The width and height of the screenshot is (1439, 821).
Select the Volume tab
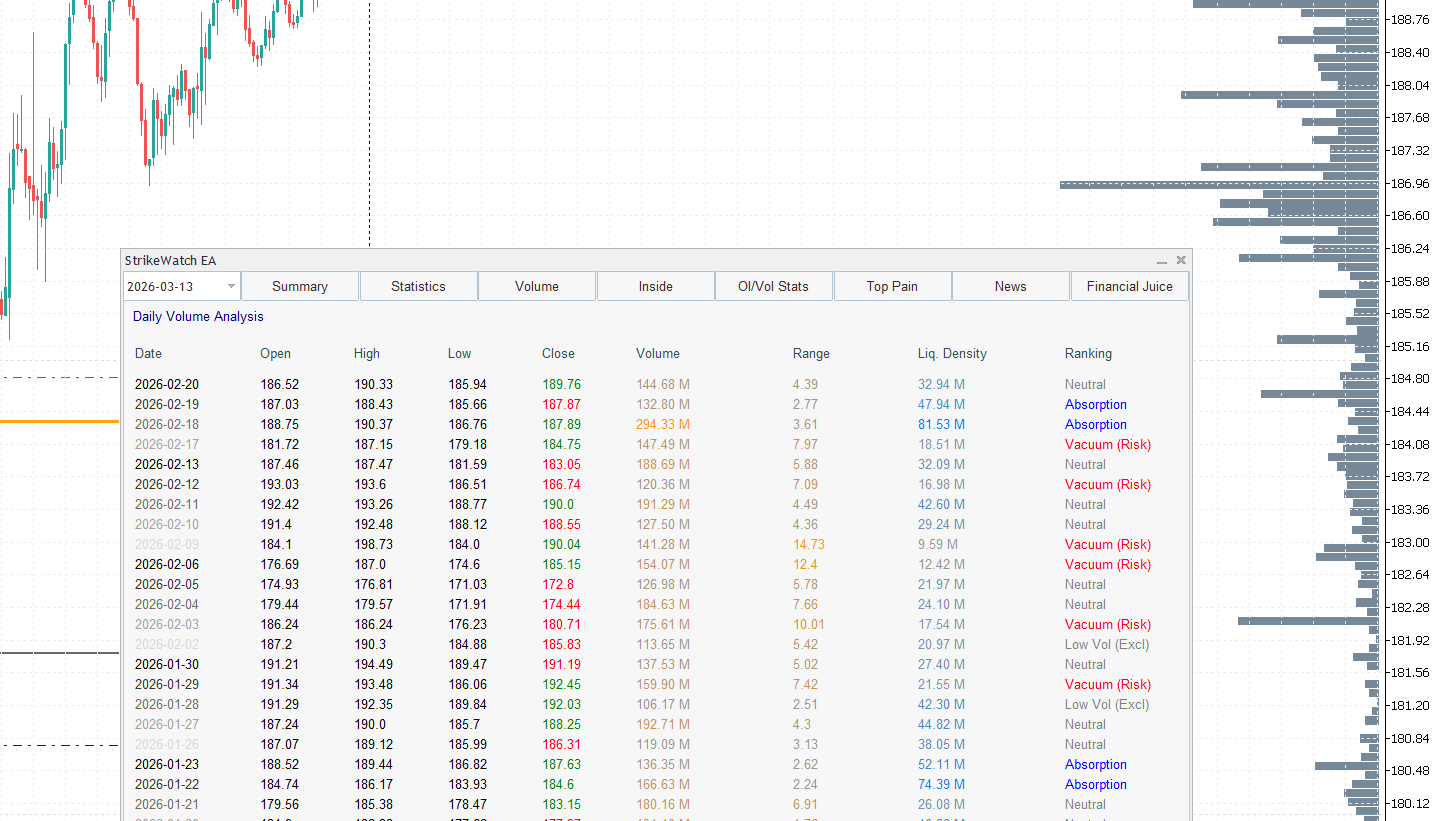(537, 286)
